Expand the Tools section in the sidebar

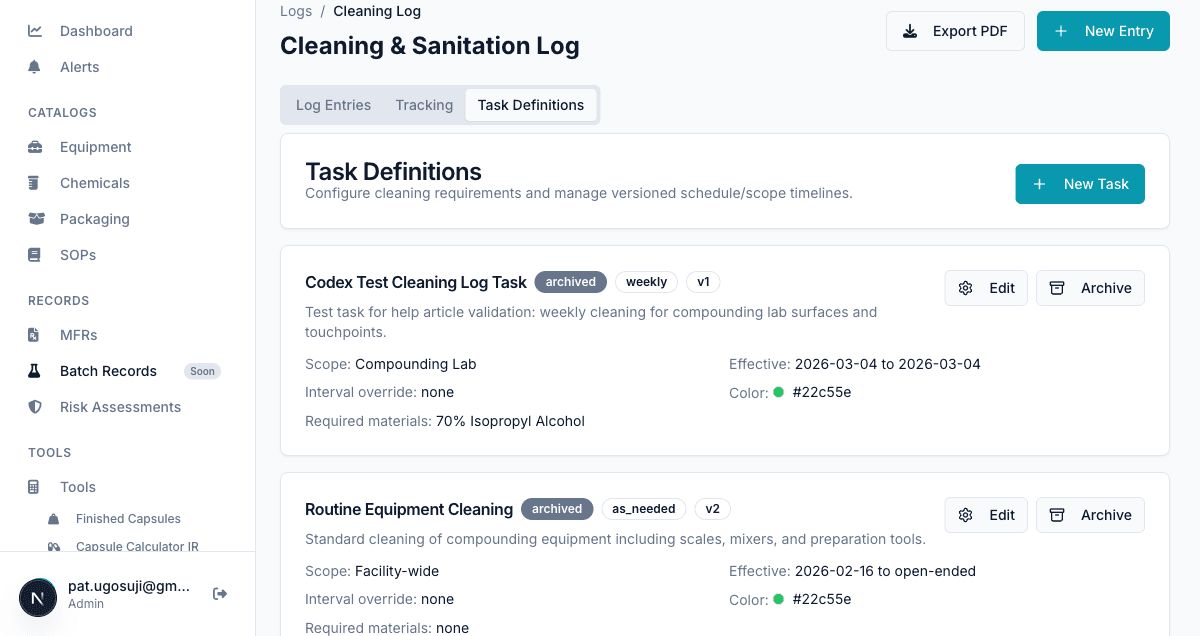[x=77, y=487]
